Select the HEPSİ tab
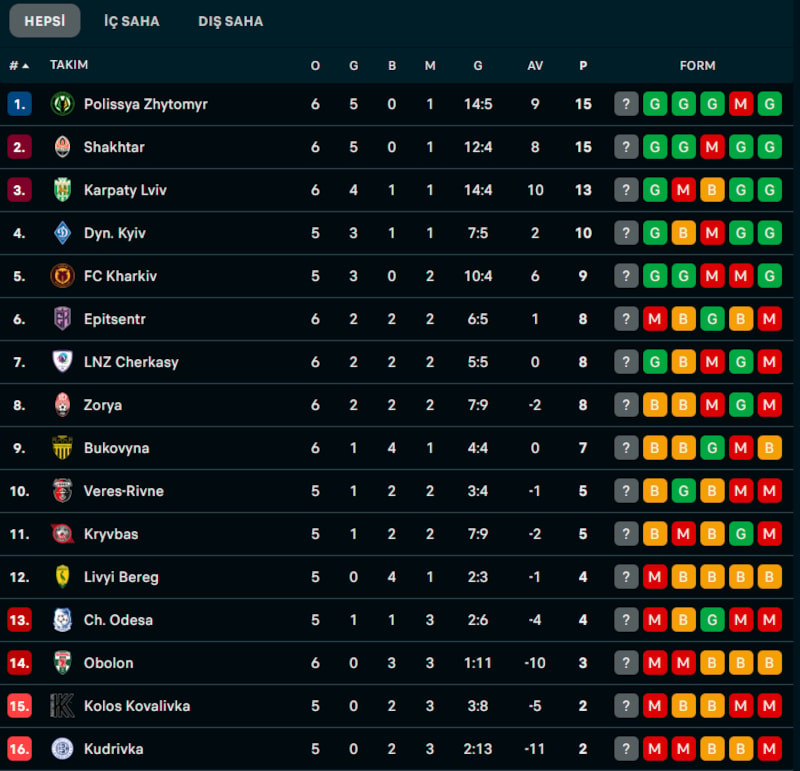The image size is (800, 771). pyautogui.click(x=45, y=21)
